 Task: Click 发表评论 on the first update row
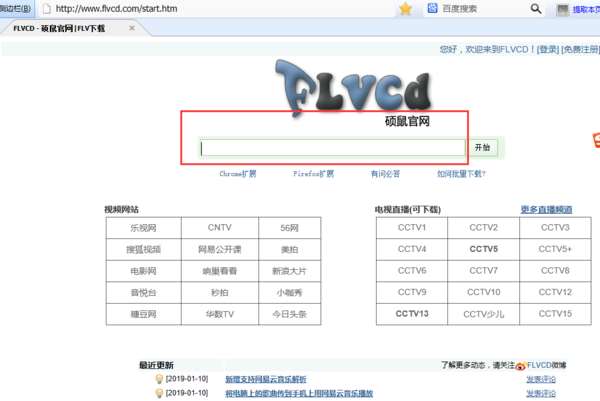click(541, 379)
